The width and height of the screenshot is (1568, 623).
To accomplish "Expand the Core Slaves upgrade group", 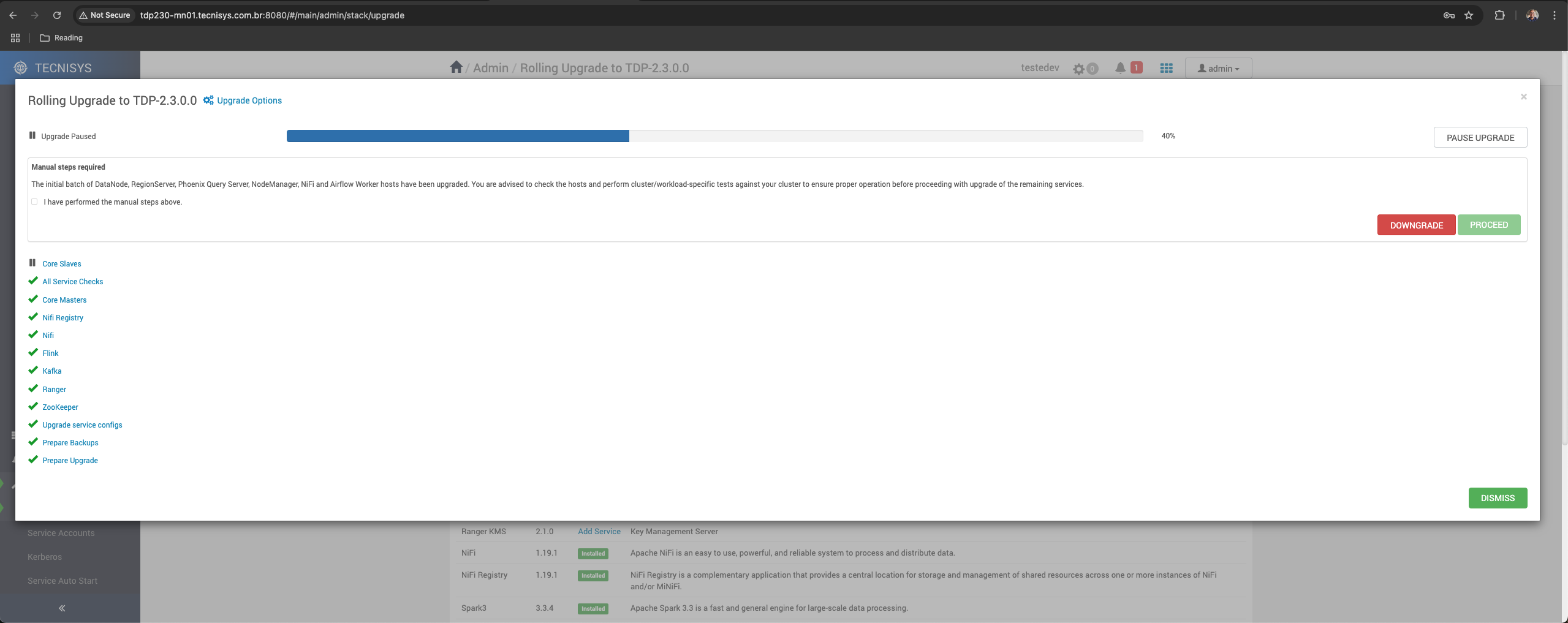I will 61,264.
